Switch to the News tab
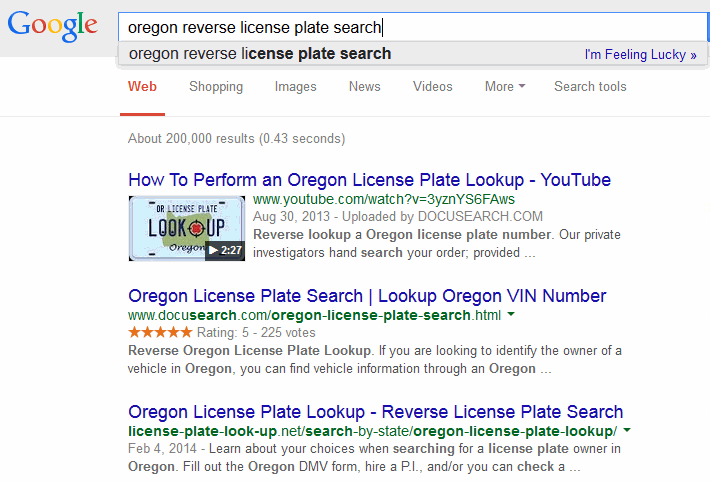710x482 pixels. (365, 87)
